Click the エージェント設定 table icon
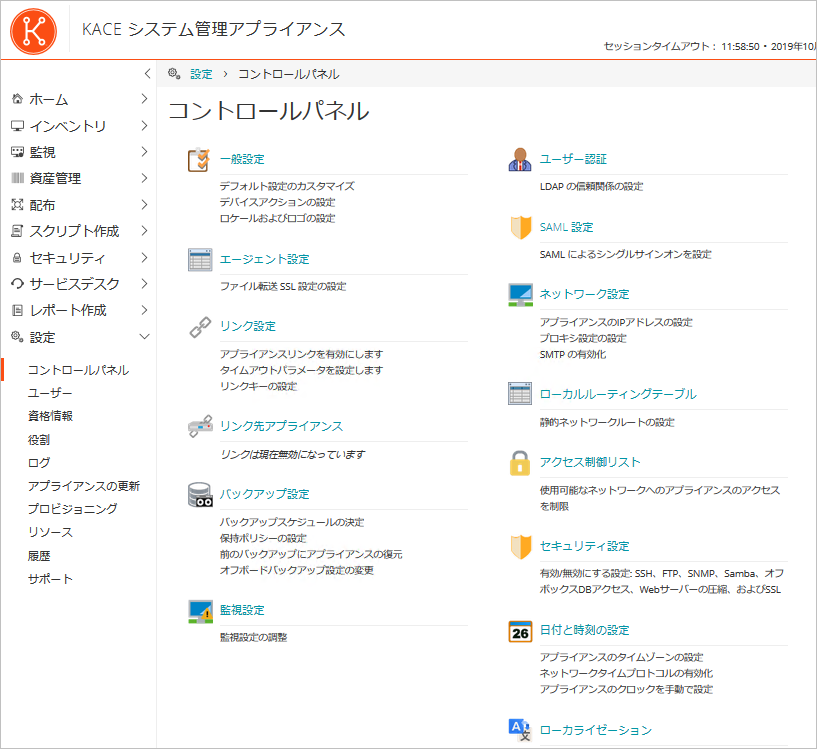 click(x=200, y=260)
